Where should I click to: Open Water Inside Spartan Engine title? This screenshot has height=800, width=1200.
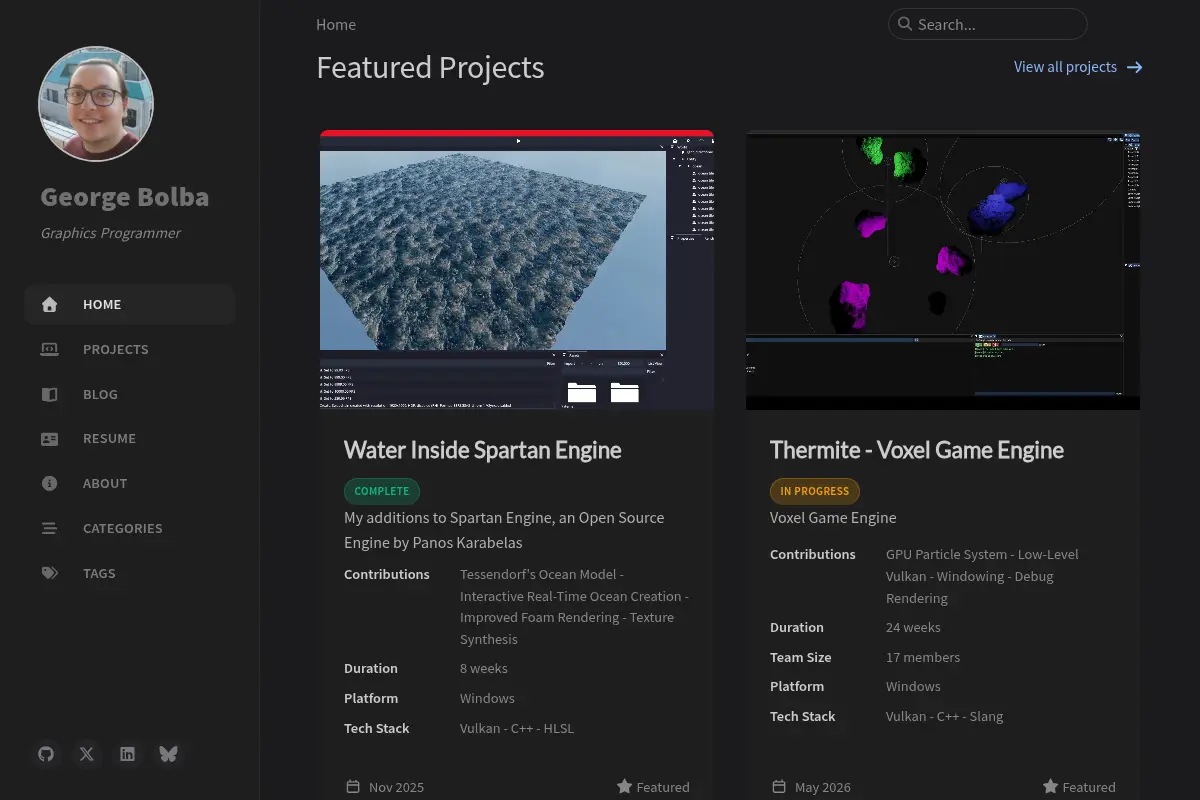pos(483,450)
